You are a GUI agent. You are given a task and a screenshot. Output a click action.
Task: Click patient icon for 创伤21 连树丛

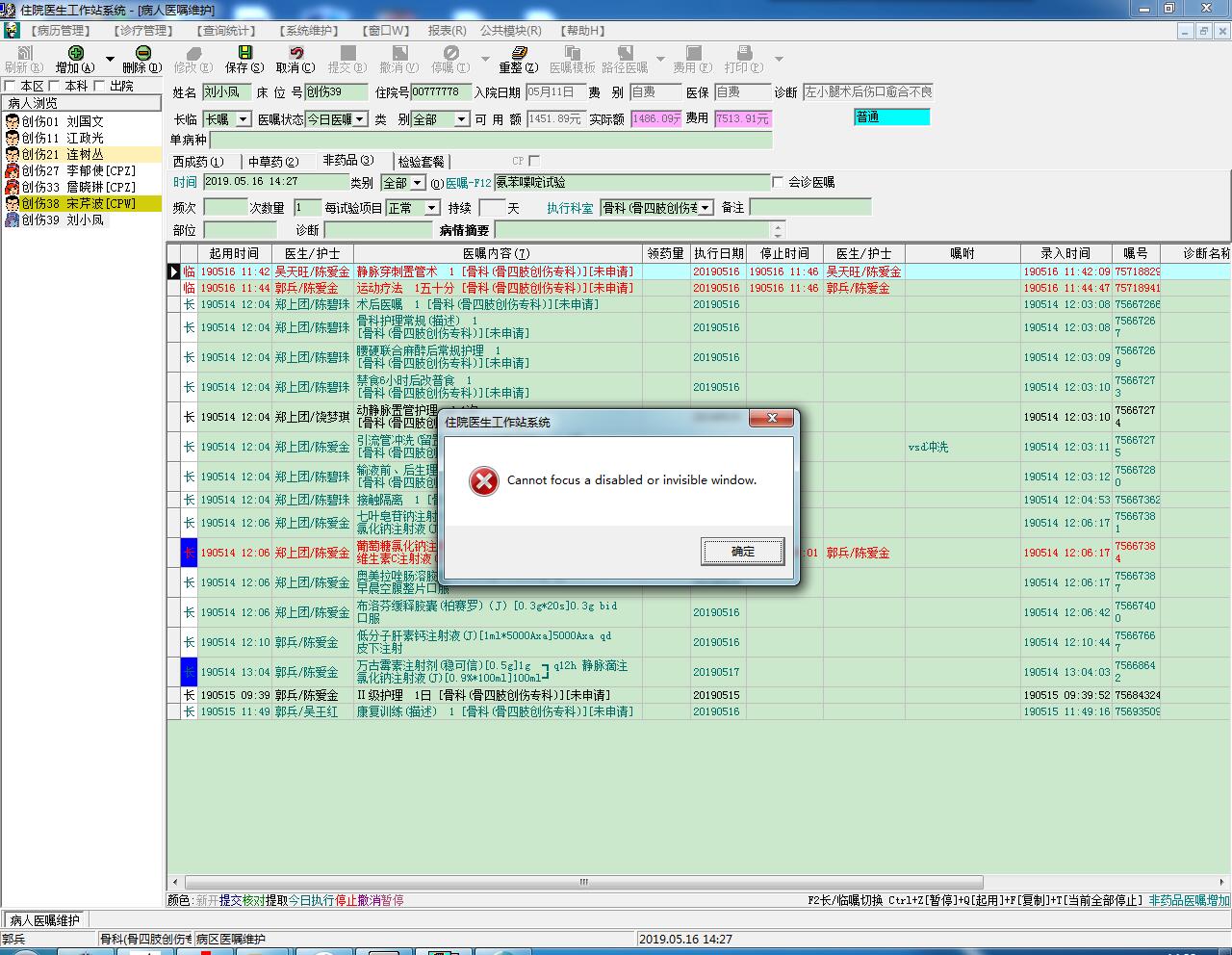coord(13,154)
